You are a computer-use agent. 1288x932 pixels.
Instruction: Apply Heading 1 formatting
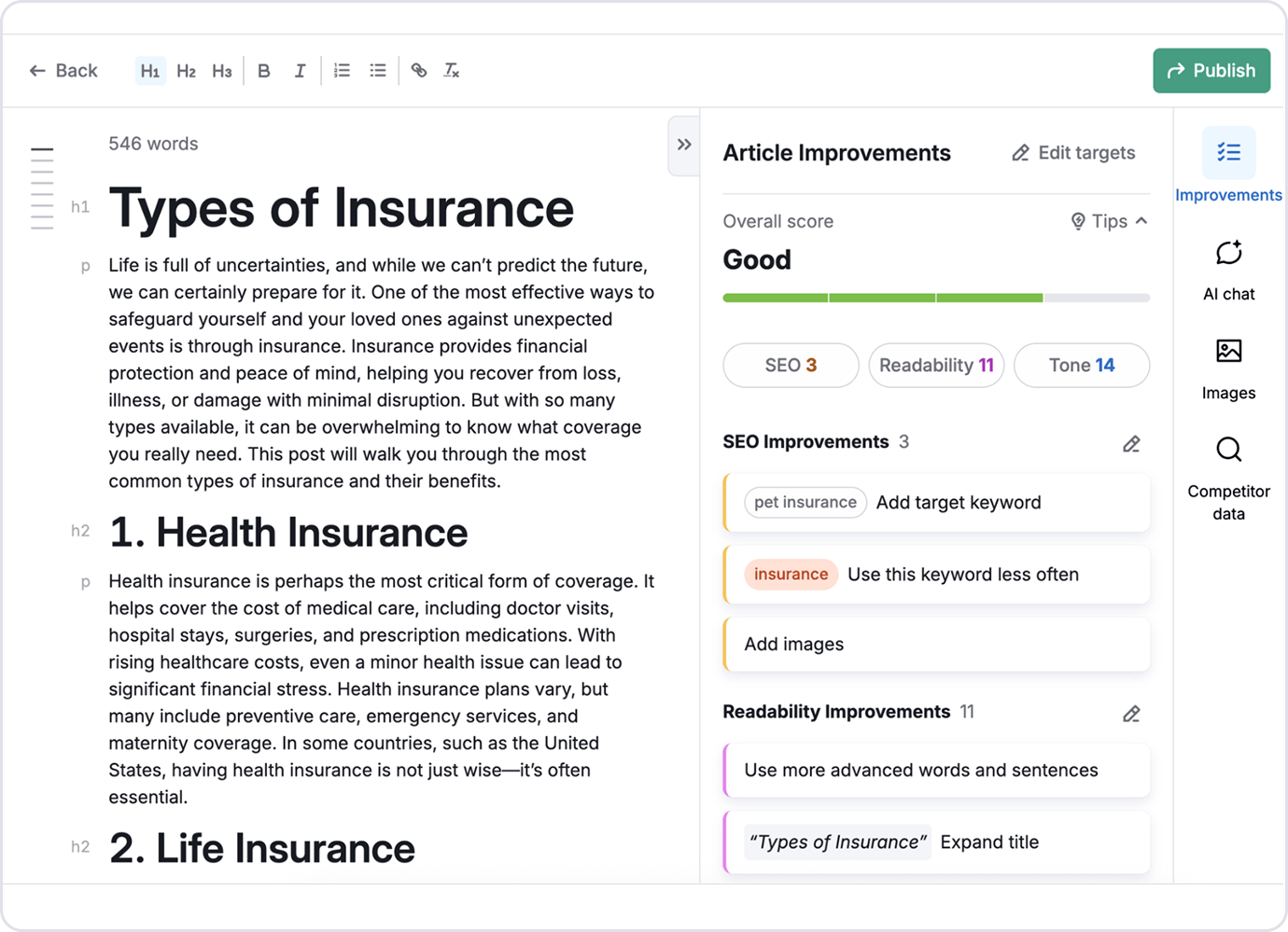150,70
